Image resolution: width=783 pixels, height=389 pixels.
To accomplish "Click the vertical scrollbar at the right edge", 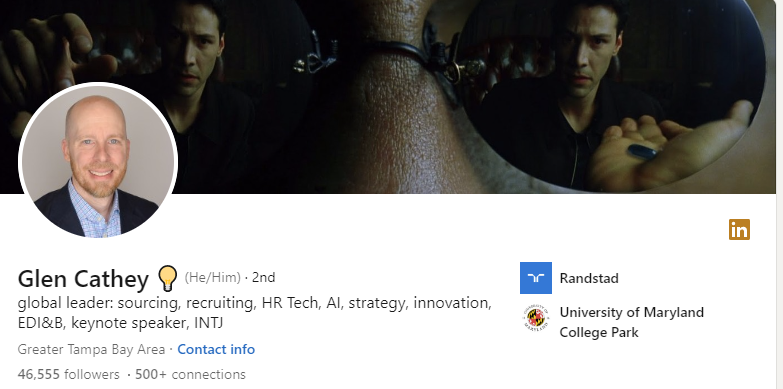I will [780, 194].
